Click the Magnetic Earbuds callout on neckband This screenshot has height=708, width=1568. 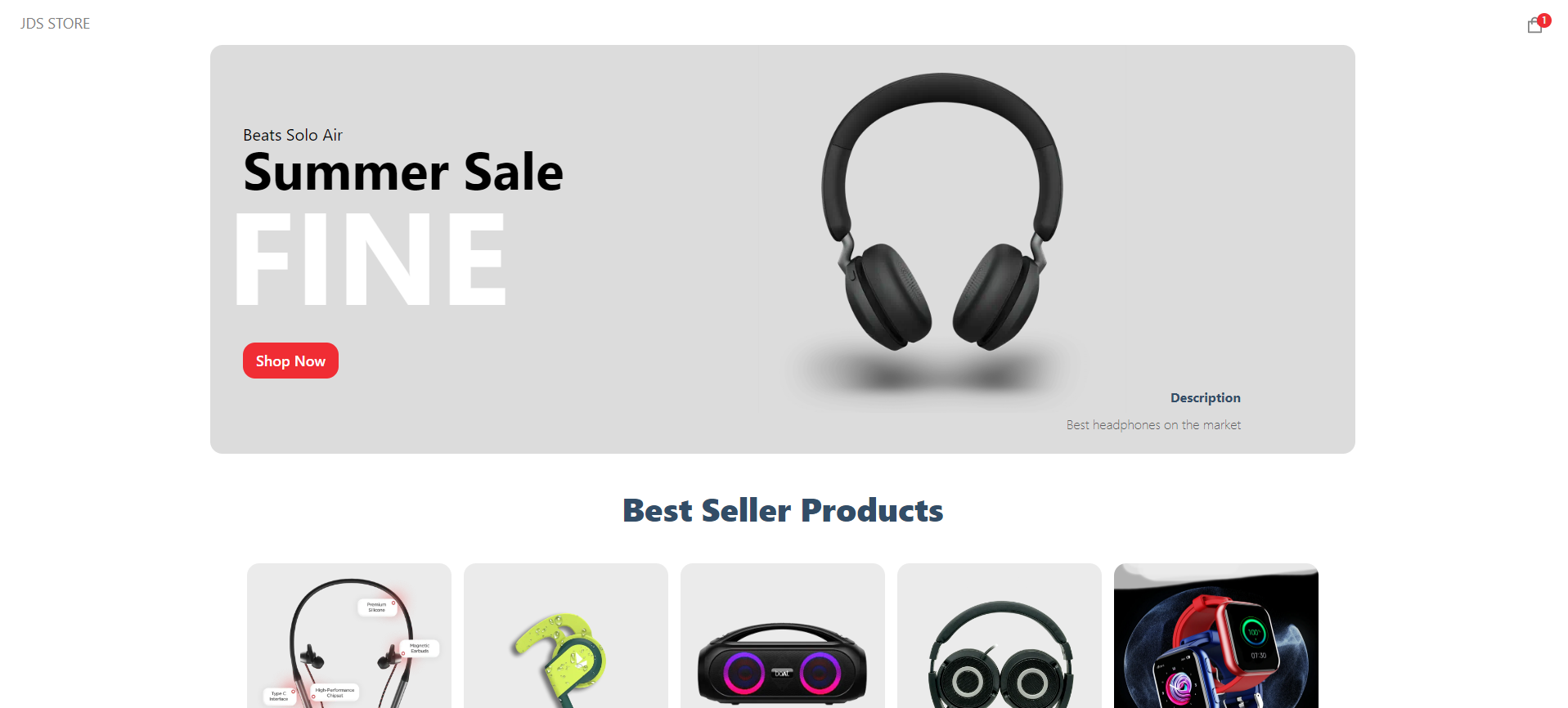(x=420, y=648)
